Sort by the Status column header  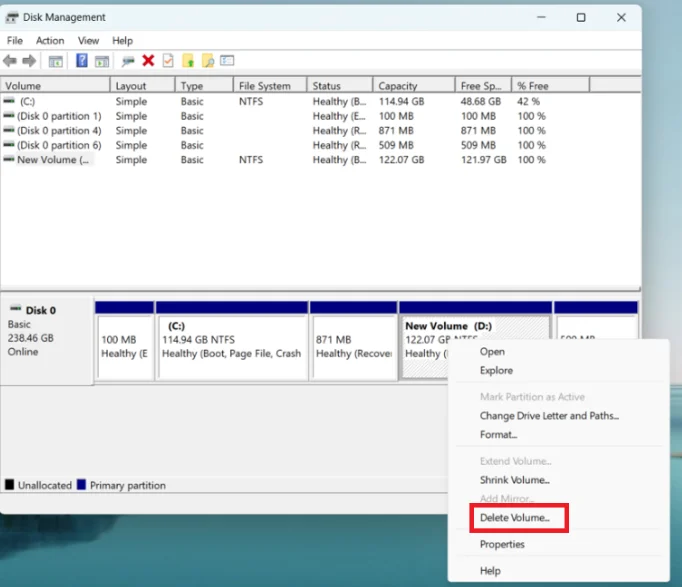(x=340, y=86)
